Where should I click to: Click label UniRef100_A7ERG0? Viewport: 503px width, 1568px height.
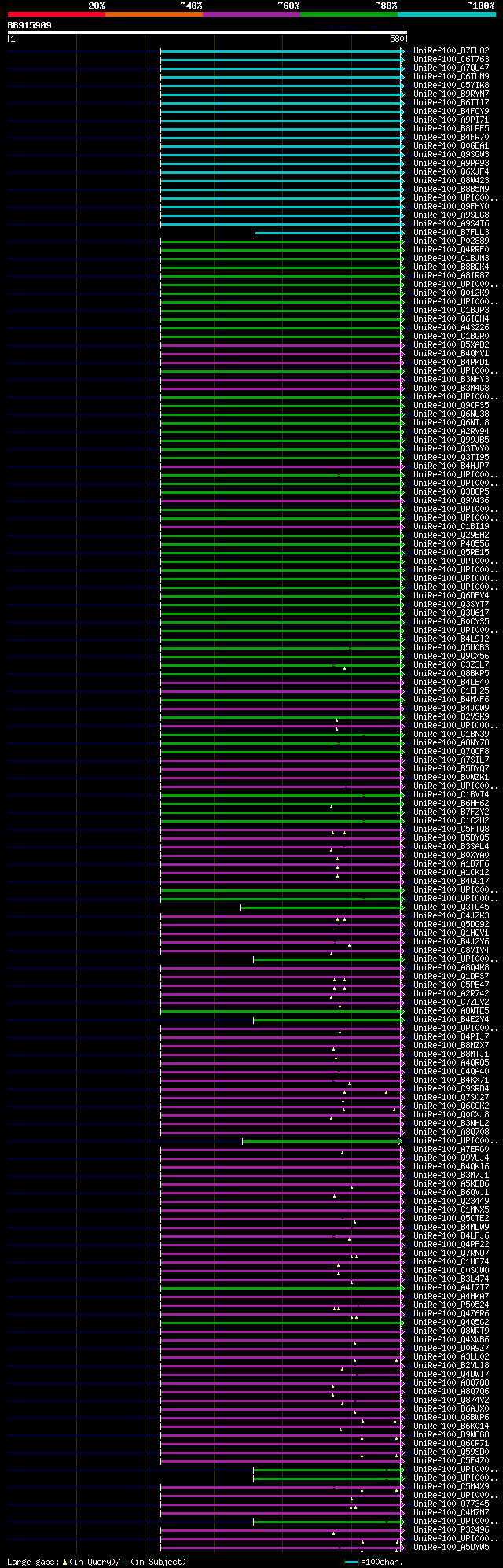tap(451, 1149)
